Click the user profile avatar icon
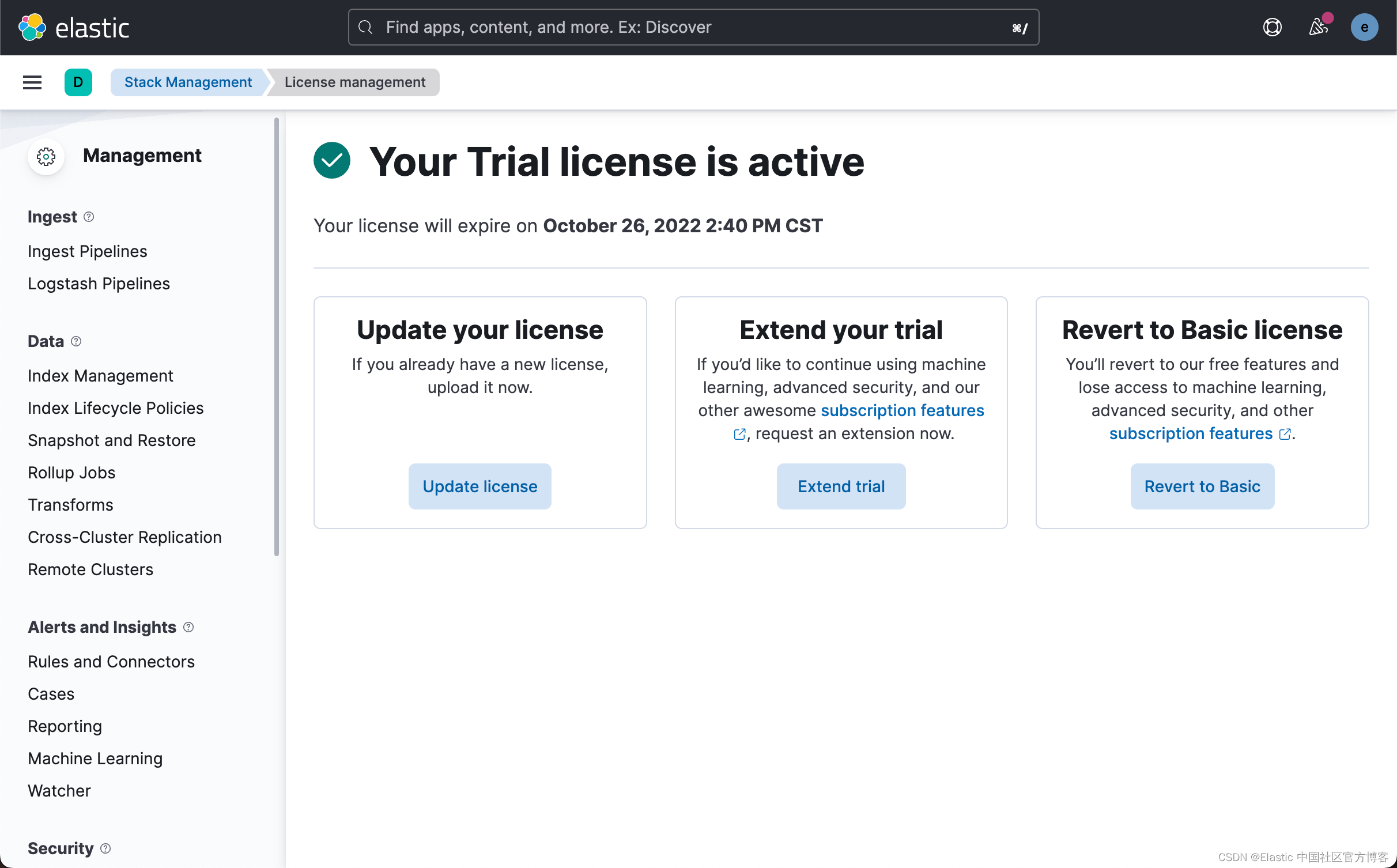This screenshot has width=1397, height=868. 1365,27
